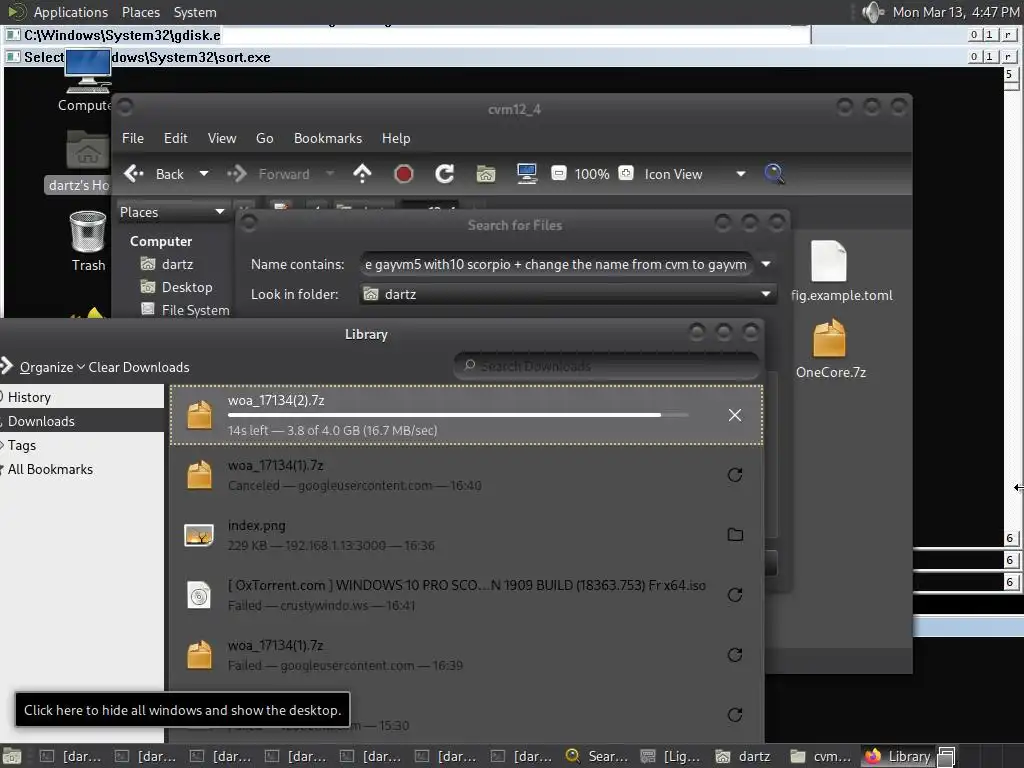Open the Help menu

(396, 138)
